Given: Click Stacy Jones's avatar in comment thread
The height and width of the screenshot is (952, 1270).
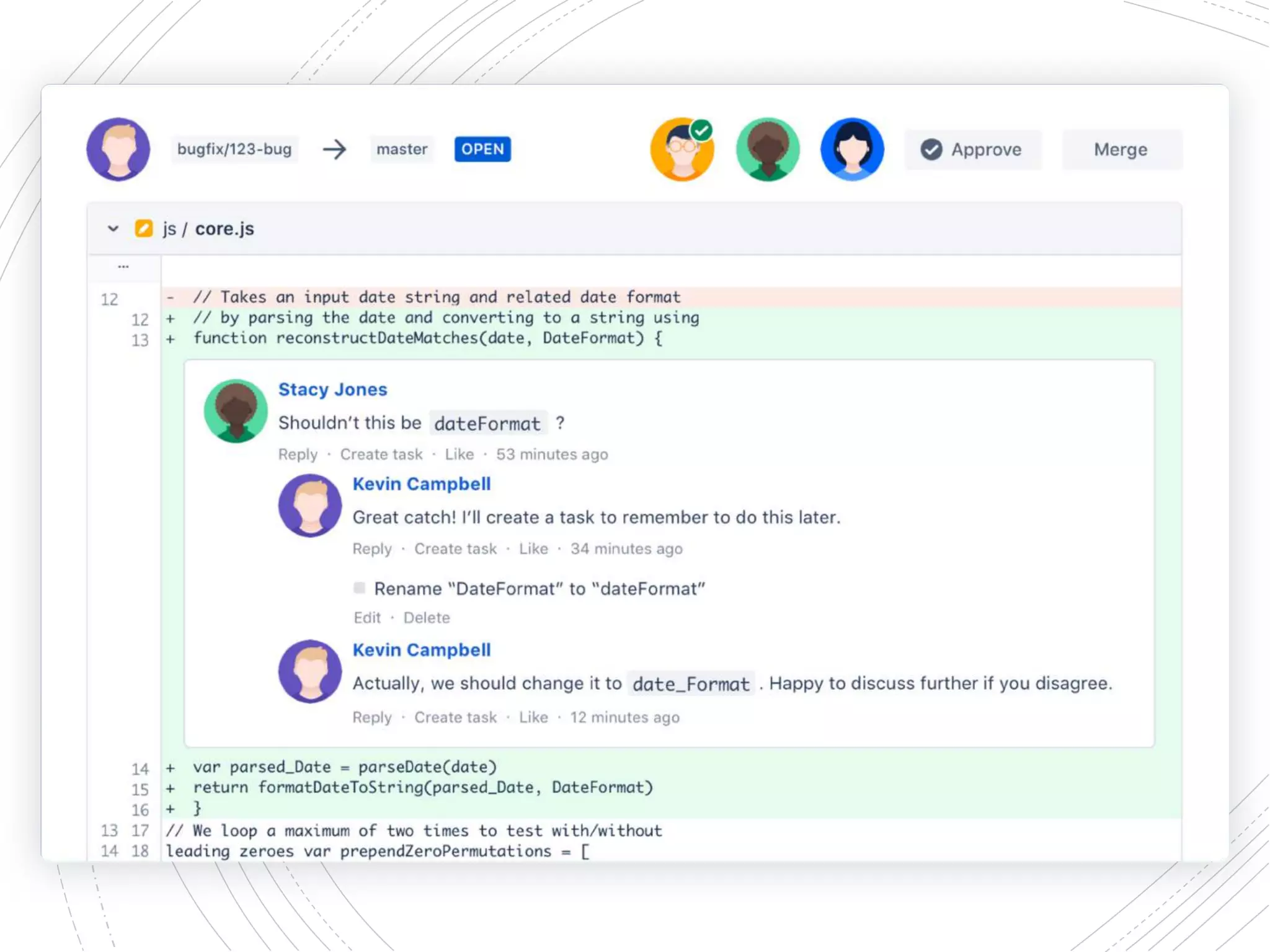Looking at the screenshot, I should (x=236, y=410).
